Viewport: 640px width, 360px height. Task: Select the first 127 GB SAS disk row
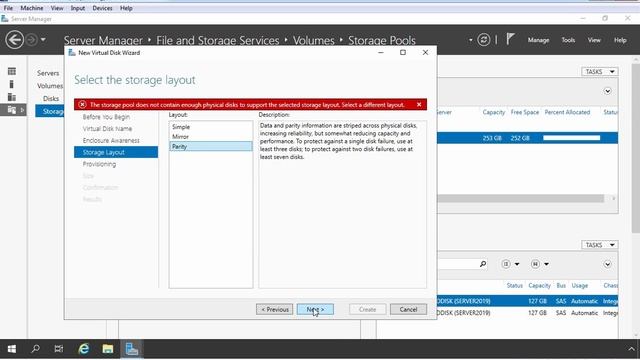527,301
